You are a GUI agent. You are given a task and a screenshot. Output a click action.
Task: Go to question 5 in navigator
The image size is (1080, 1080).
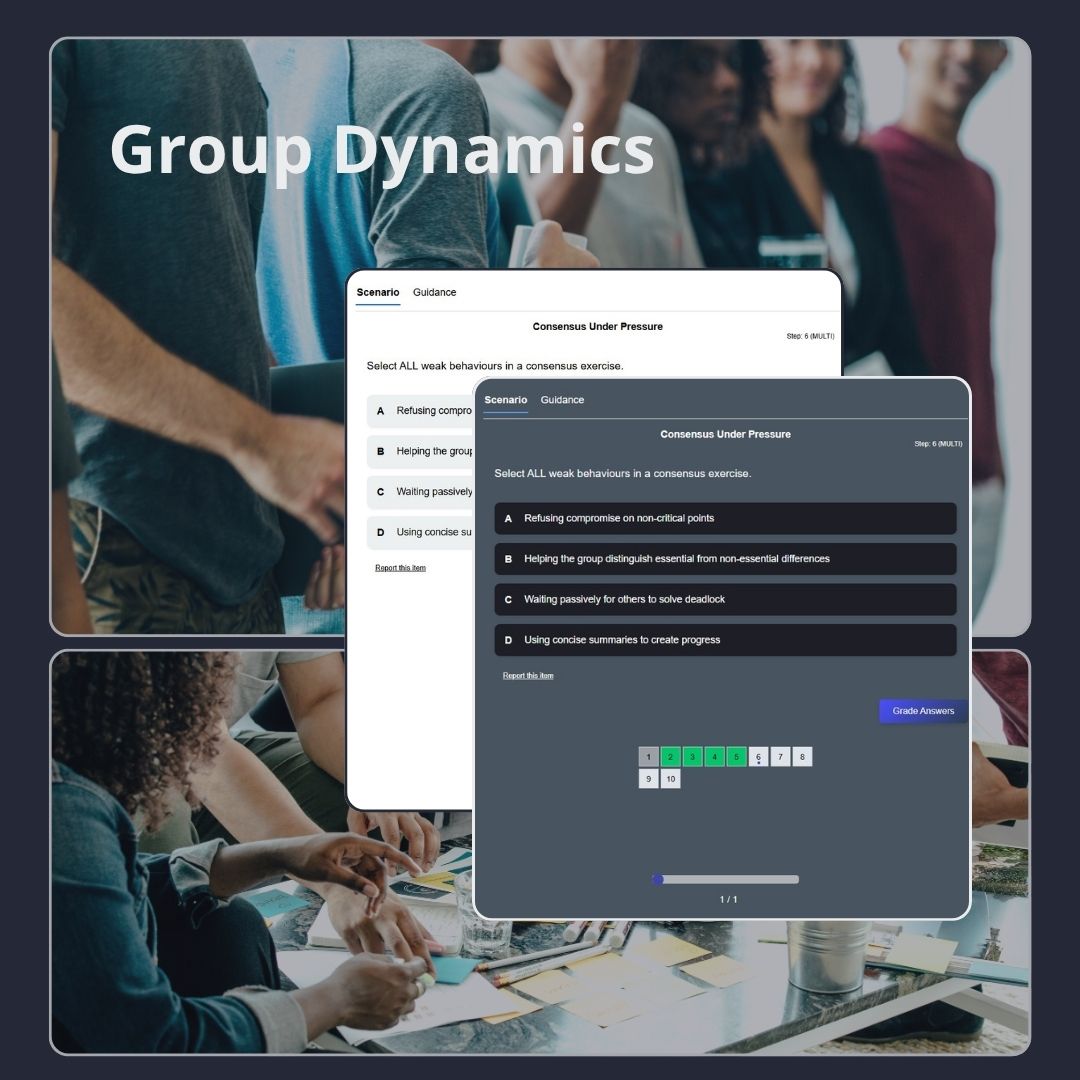point(737,757)
